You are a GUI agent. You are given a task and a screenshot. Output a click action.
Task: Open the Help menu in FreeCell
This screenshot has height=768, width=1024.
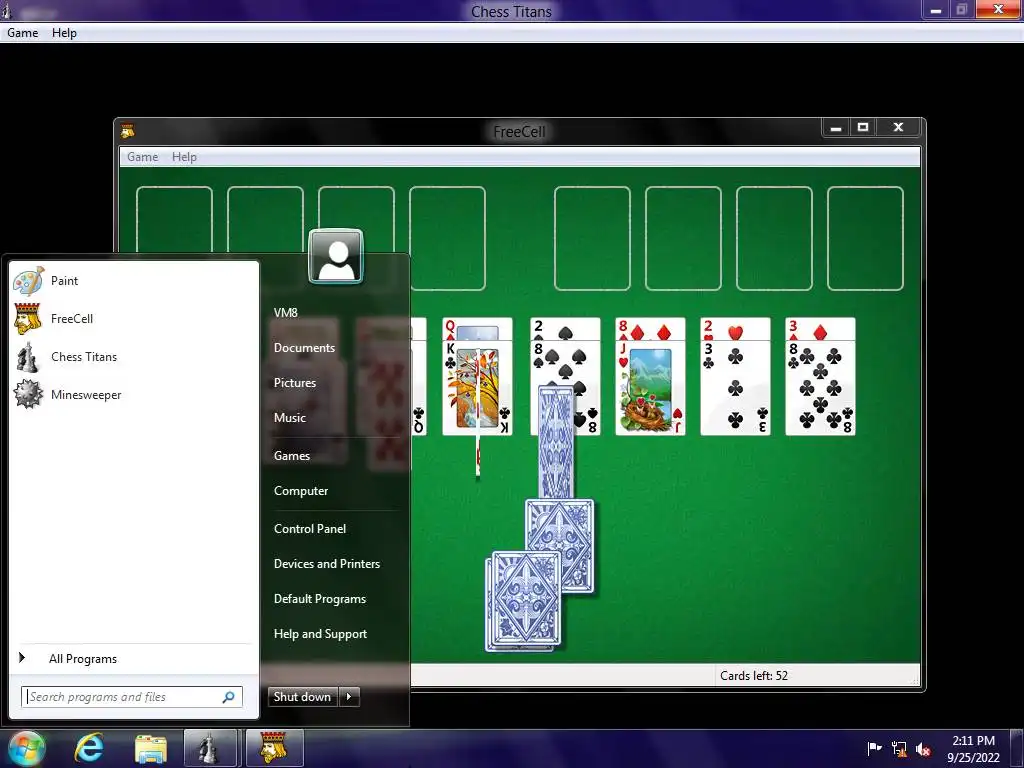pyautogui.click(x=184, y=157)
